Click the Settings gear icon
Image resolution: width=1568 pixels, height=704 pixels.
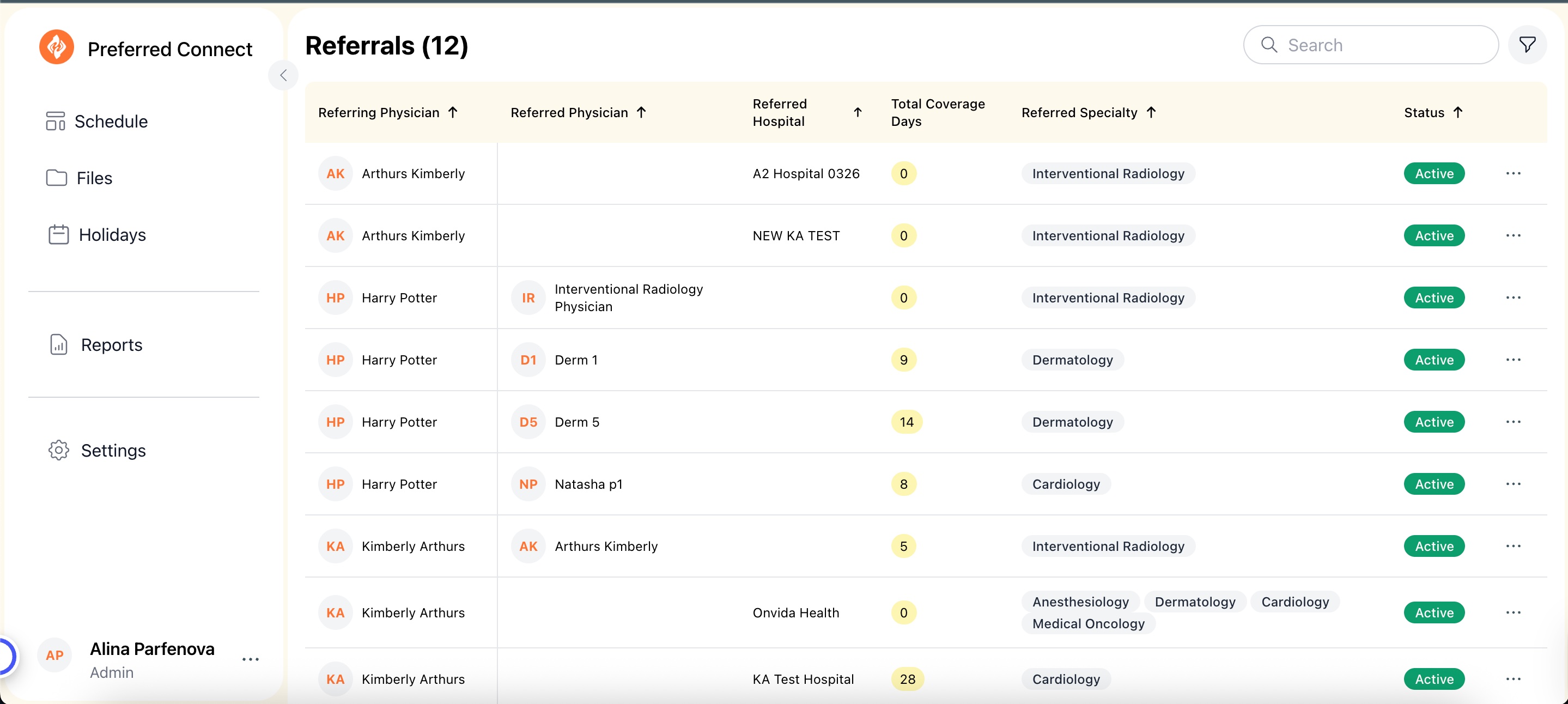tap(59, 450)
